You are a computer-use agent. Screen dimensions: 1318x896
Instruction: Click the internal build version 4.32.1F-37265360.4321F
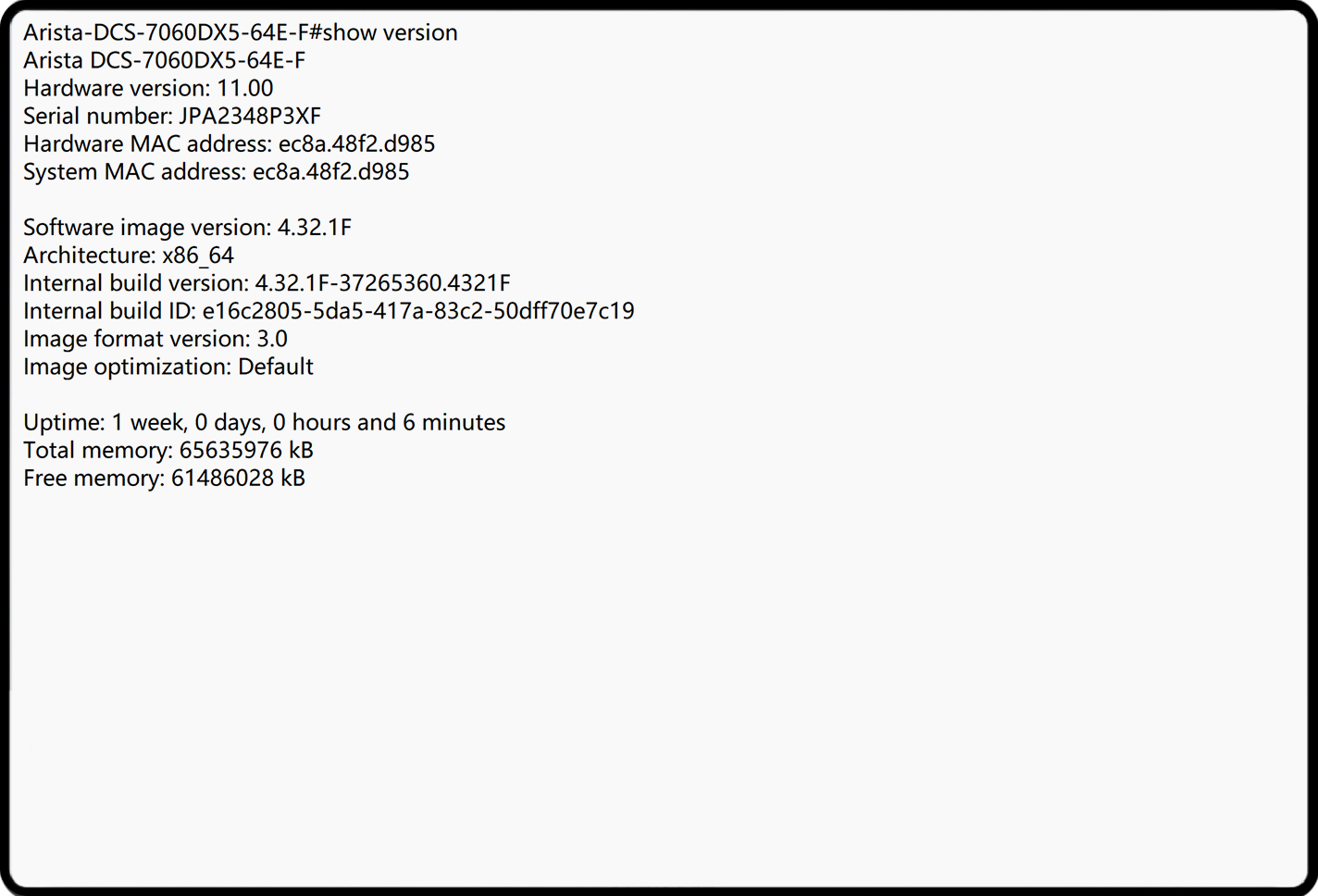(382, 283)
